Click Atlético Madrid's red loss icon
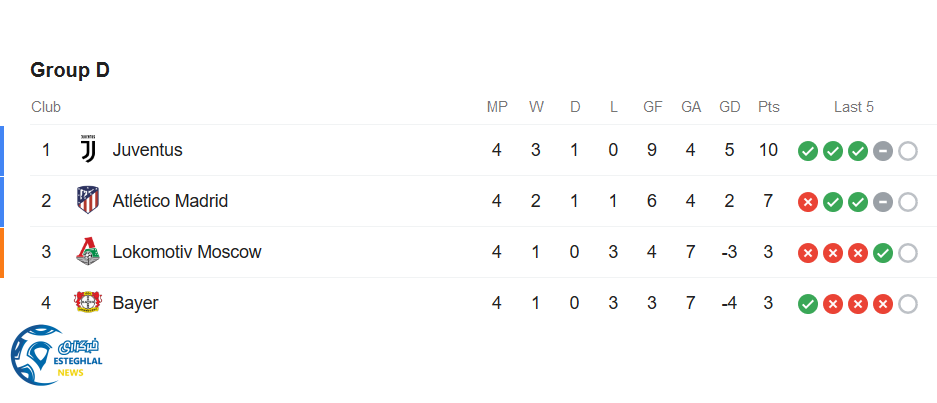This screenshot has height=403, width=937. [808, 202]
